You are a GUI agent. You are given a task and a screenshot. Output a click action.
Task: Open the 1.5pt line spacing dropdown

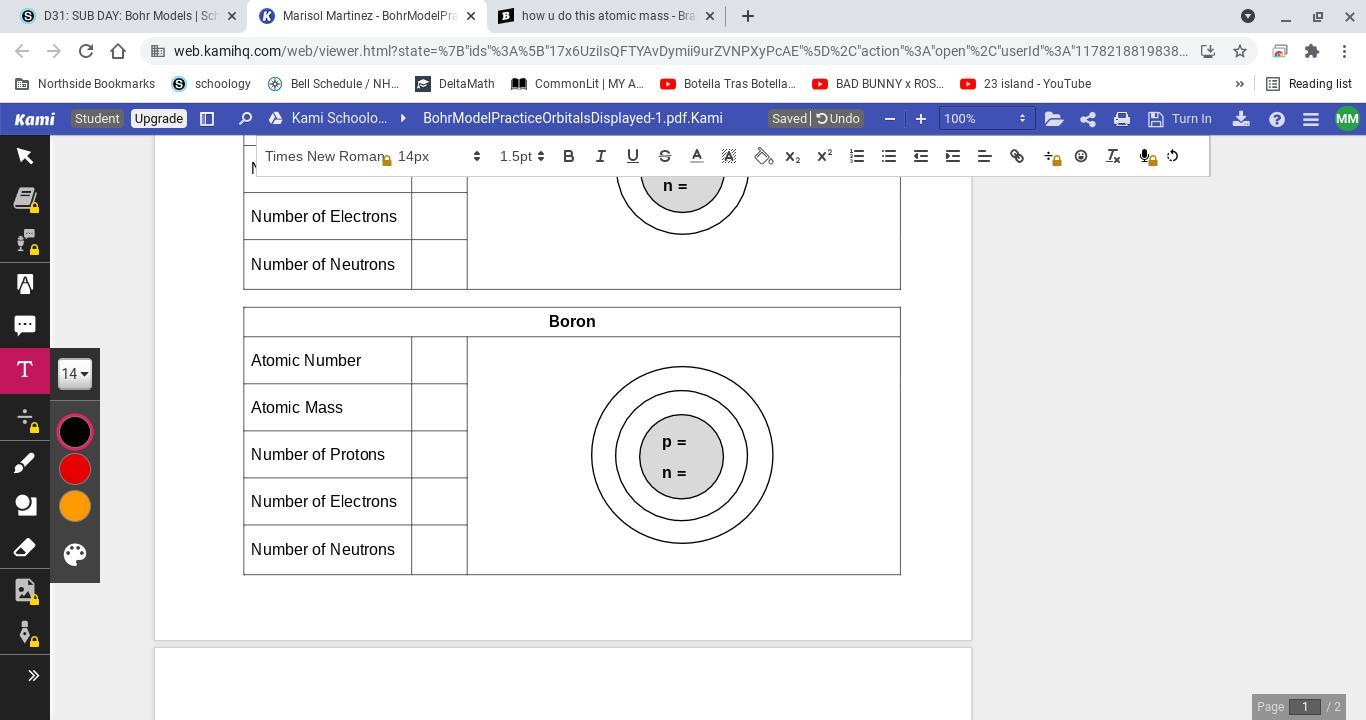tap(522, 156)
